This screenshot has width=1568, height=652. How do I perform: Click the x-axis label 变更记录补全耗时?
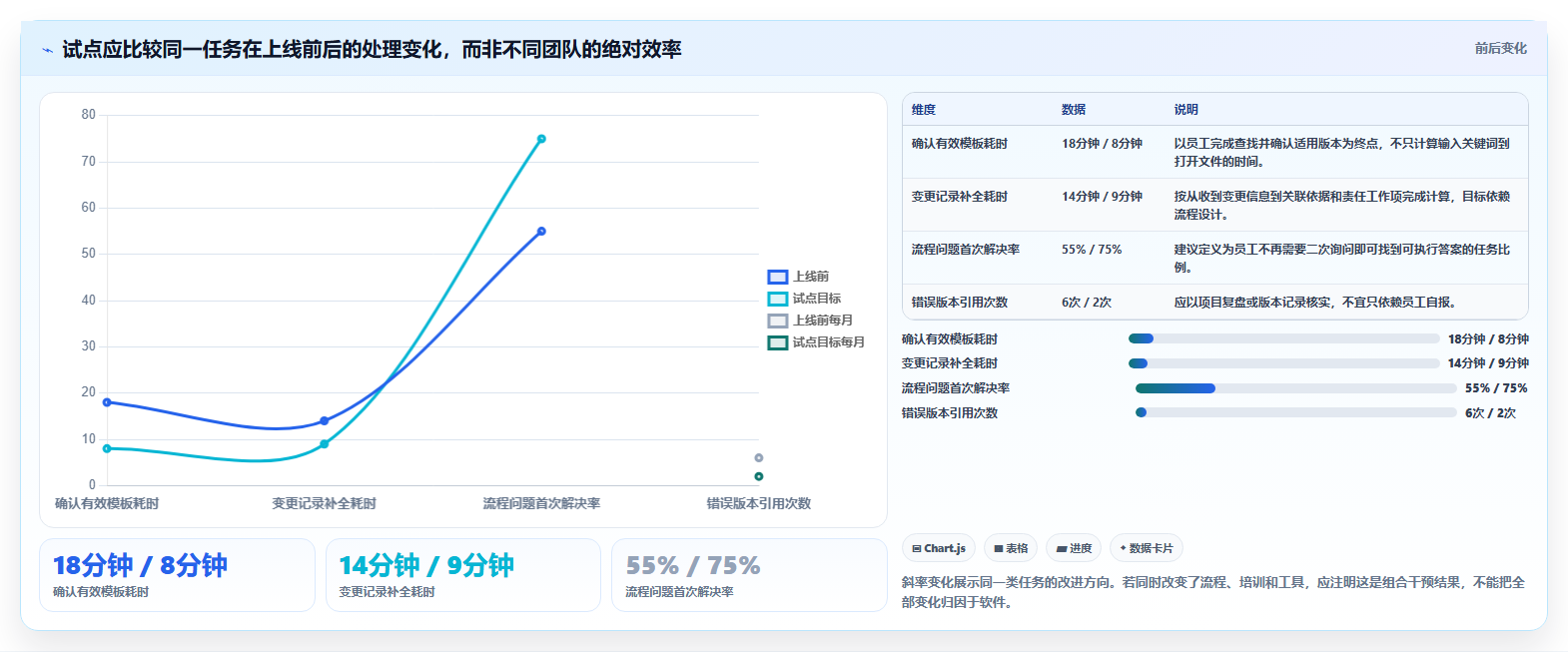324,504
